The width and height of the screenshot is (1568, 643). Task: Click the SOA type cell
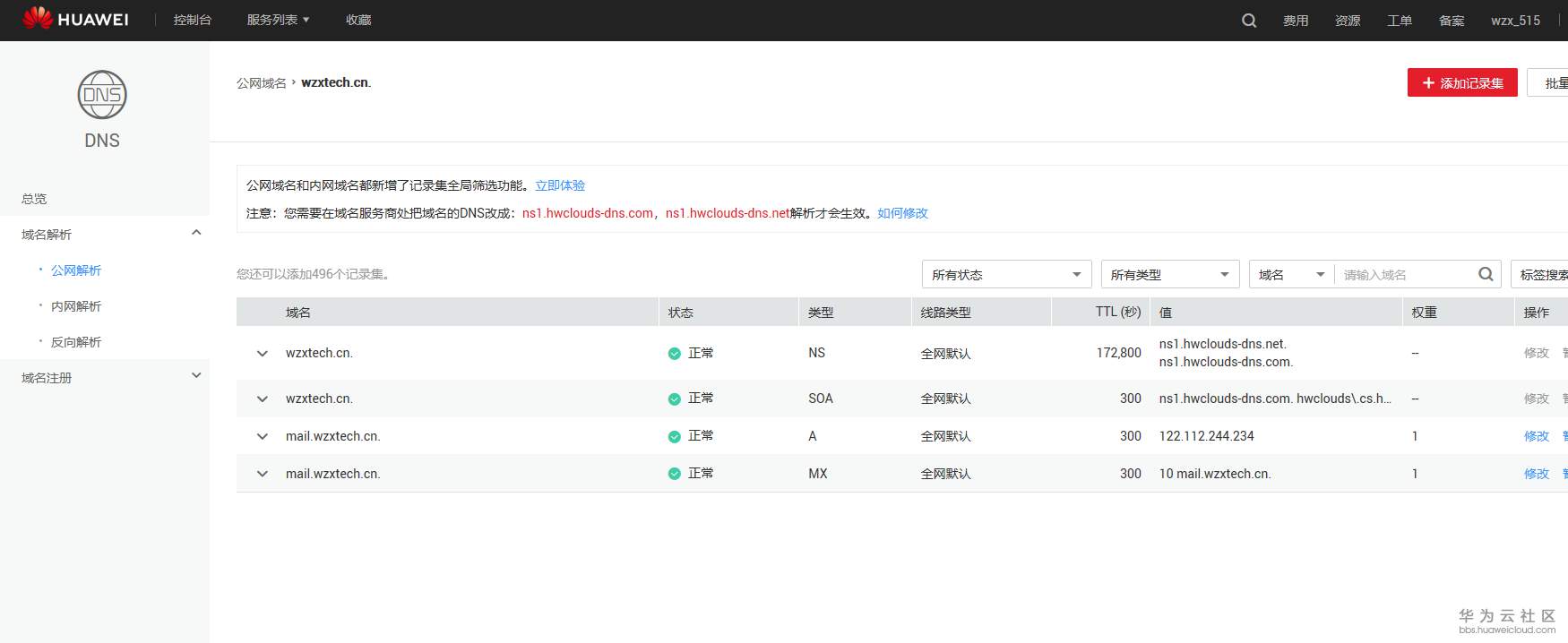(x=821, y=399)
